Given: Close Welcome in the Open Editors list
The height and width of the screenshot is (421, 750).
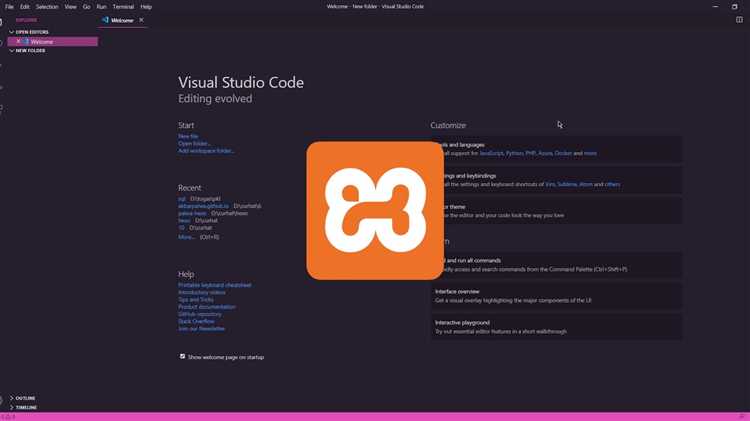Looking at the screenshot, I should pos(18,42).
